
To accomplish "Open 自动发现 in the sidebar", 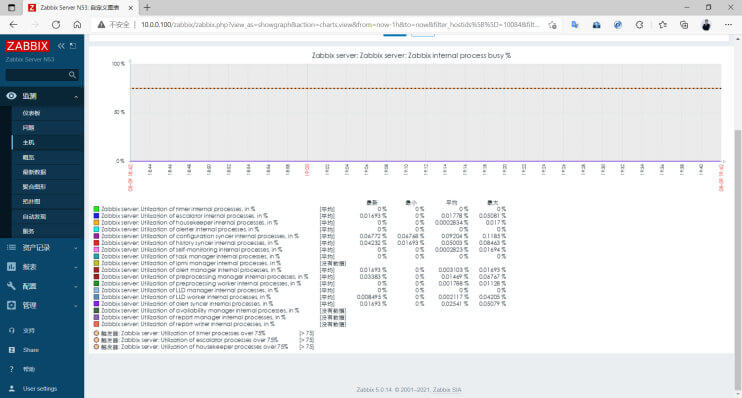I will pos(34,217).
